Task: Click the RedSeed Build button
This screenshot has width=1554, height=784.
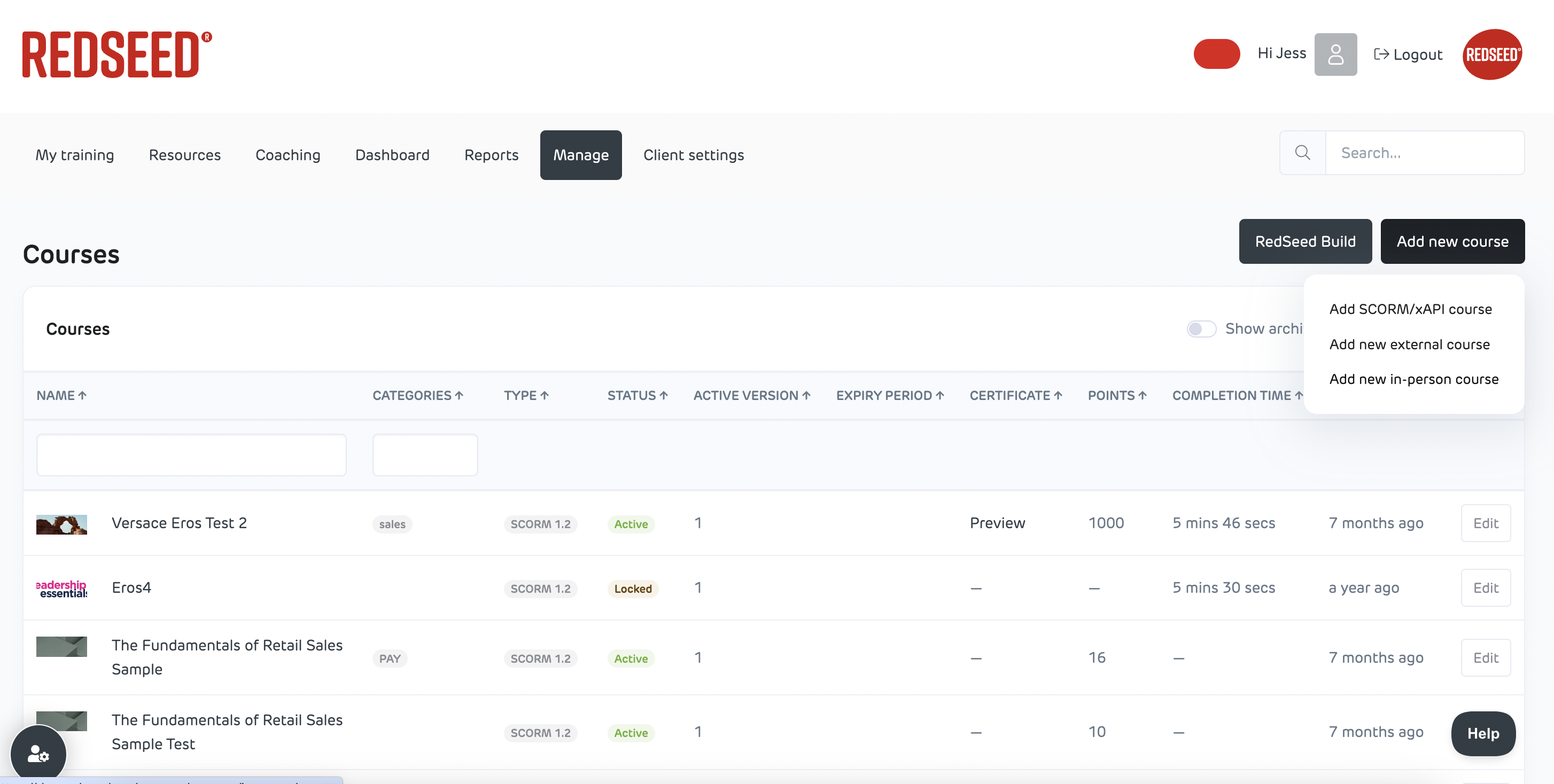Action: click(1305, 241)
